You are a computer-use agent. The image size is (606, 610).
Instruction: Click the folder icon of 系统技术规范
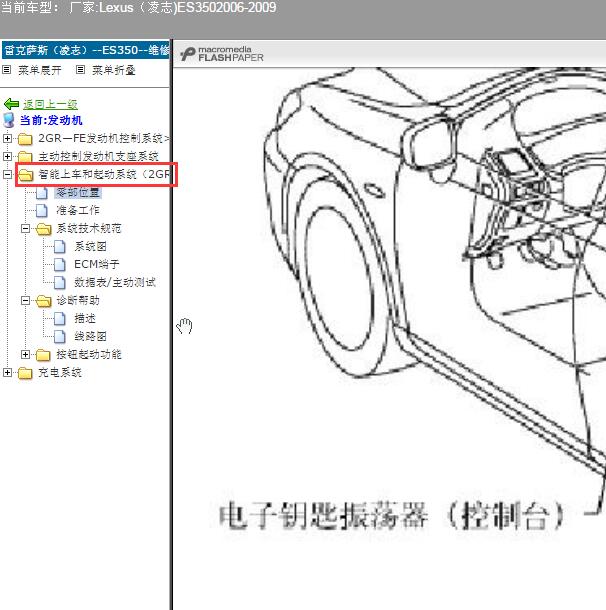(x=44, y=229)
